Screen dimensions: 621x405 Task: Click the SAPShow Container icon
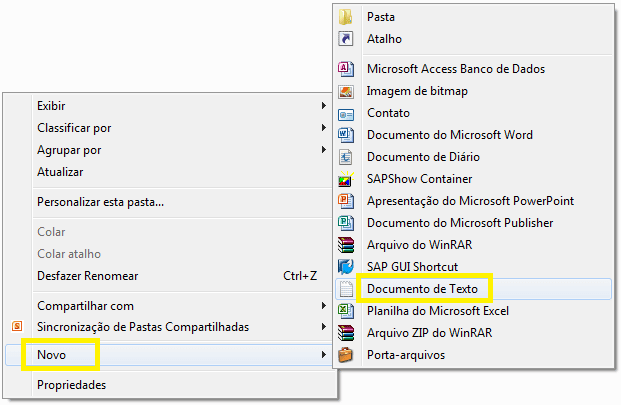(x=346, y=179)
